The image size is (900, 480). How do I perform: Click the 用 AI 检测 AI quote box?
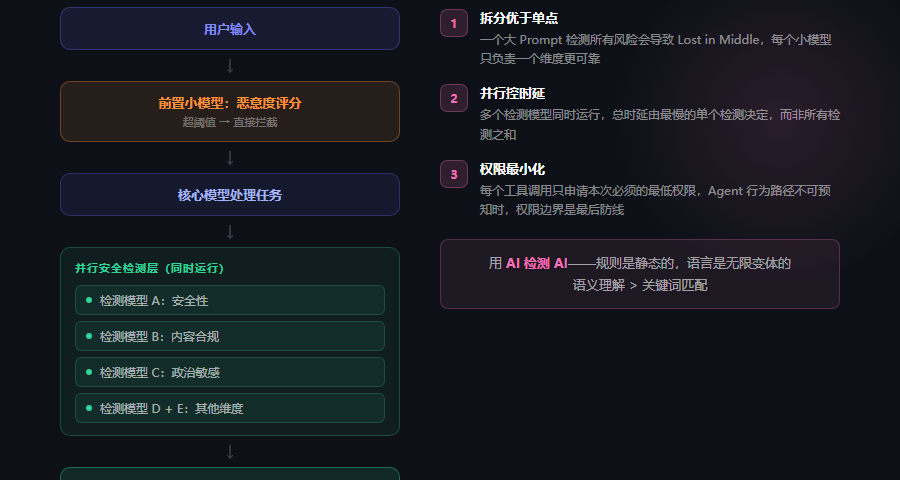pyautogui.click(x=639, y=274)
